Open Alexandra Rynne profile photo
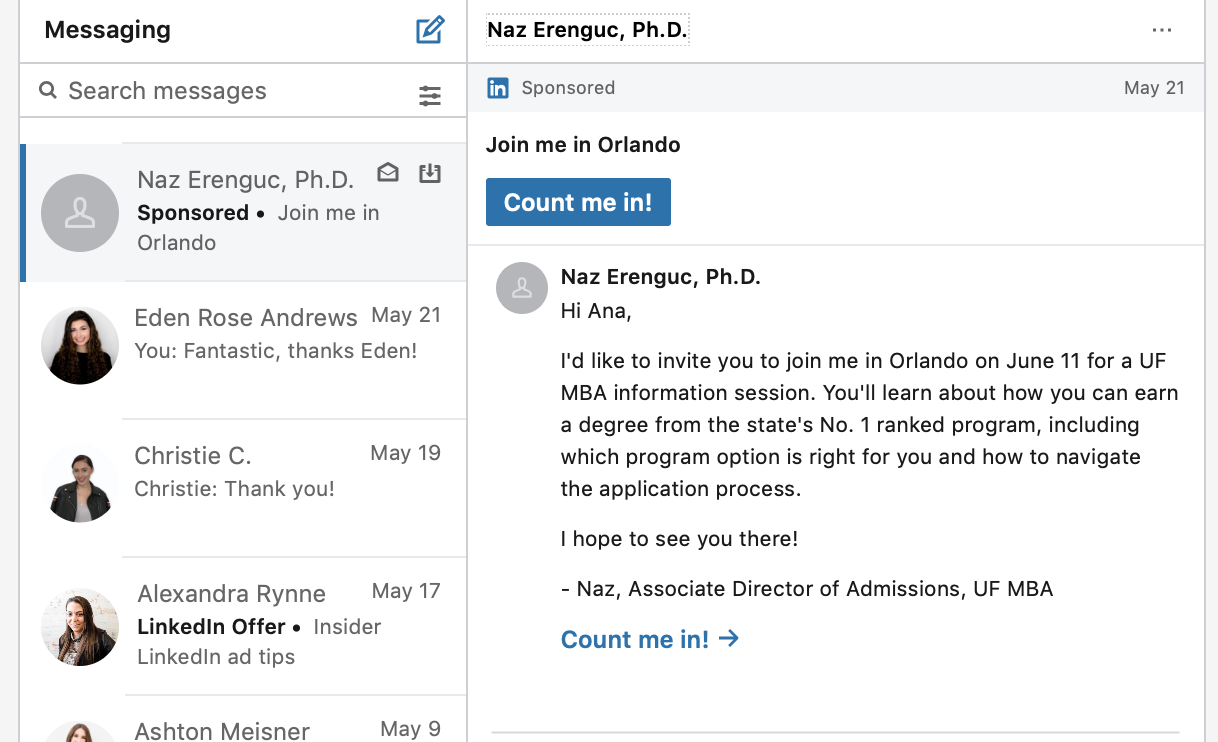 (x=80, y=627)
